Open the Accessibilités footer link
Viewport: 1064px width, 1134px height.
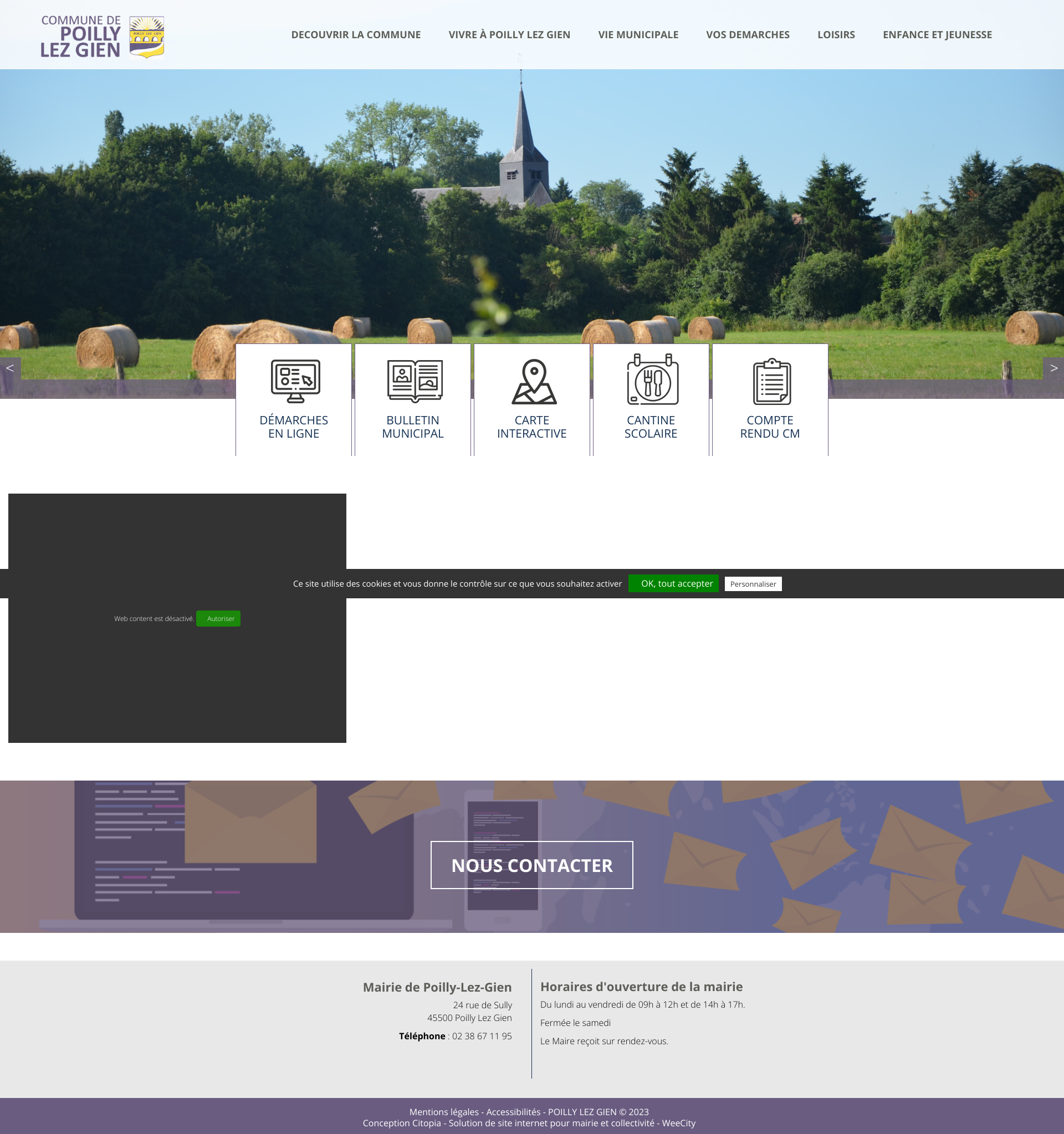point(513,1112)
